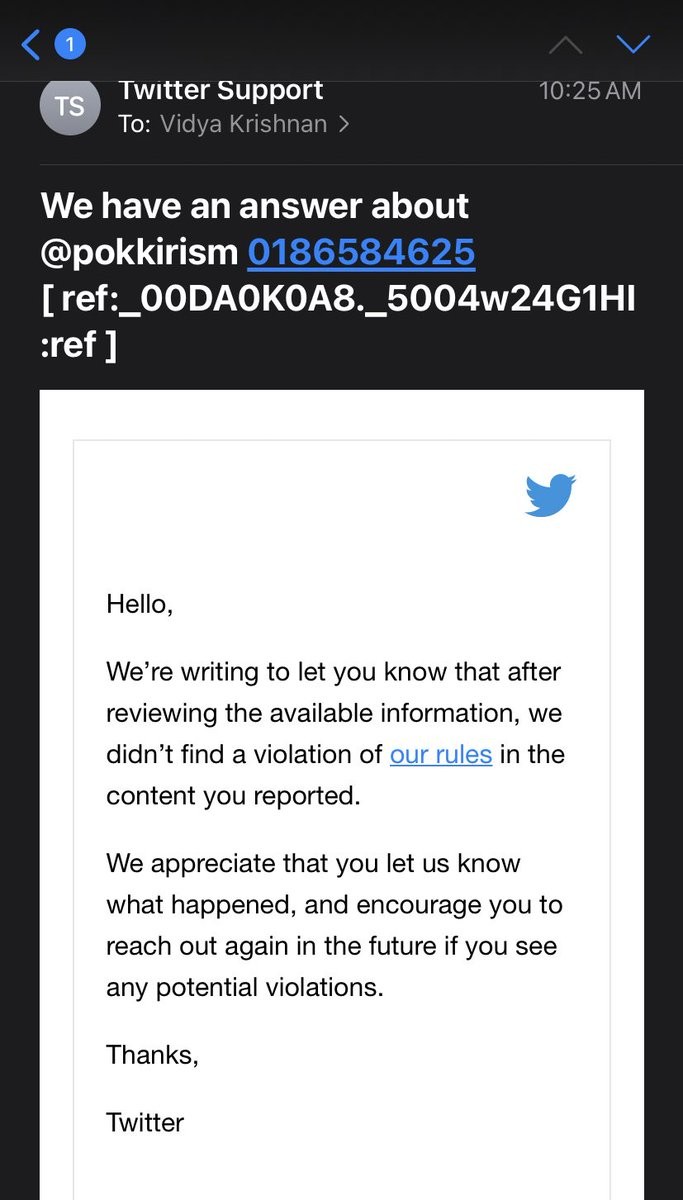Tap the recipient Vidya Krishnan
The image size is (683, 1200).
tap(243, 125)
